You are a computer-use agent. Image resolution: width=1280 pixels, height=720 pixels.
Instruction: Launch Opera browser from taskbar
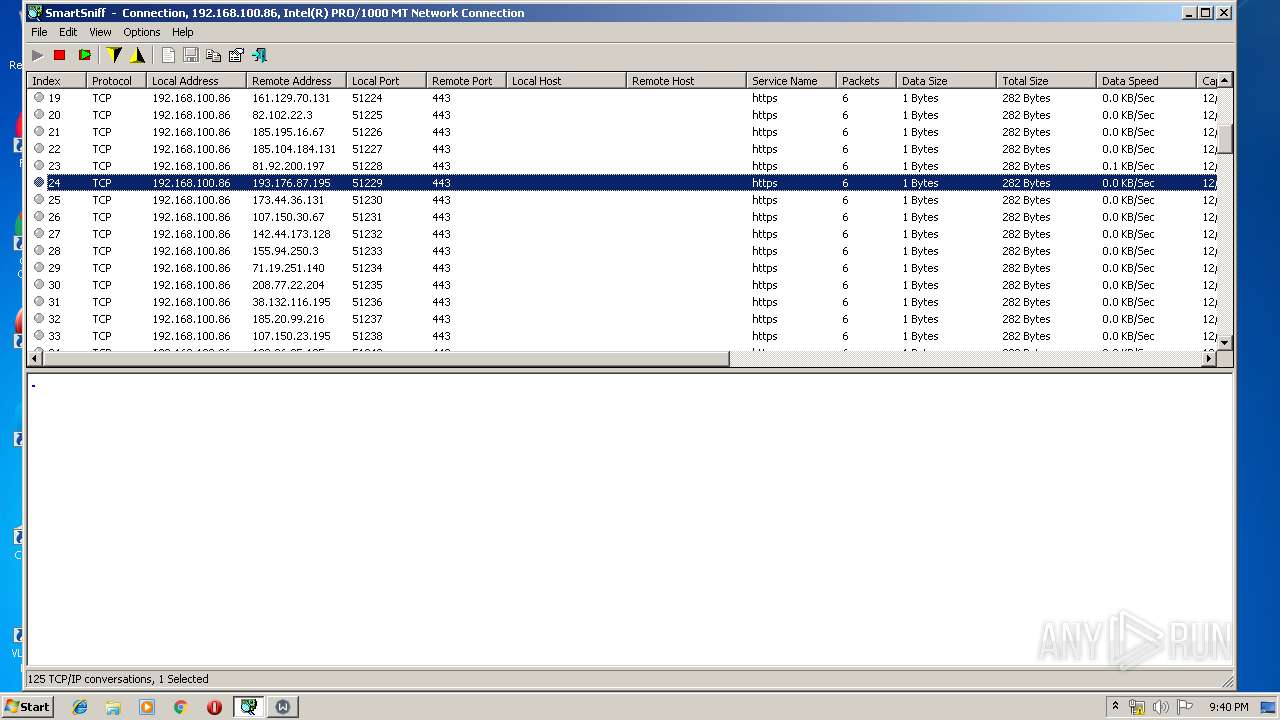click(x=214, y=707)
